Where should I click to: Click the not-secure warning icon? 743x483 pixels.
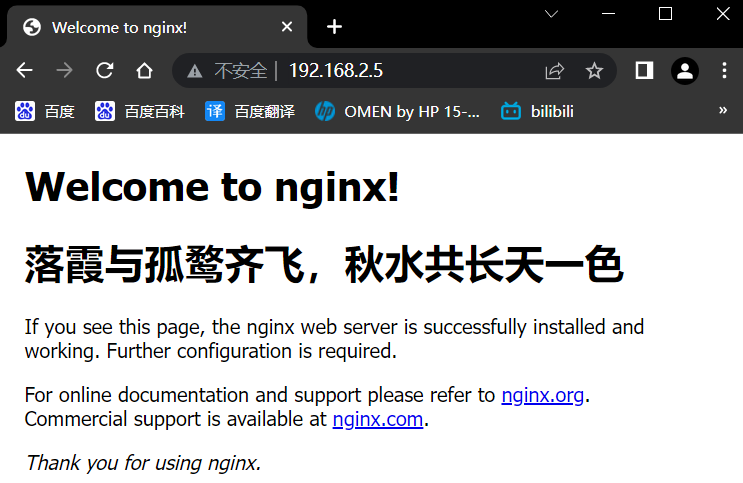(194, 71)
